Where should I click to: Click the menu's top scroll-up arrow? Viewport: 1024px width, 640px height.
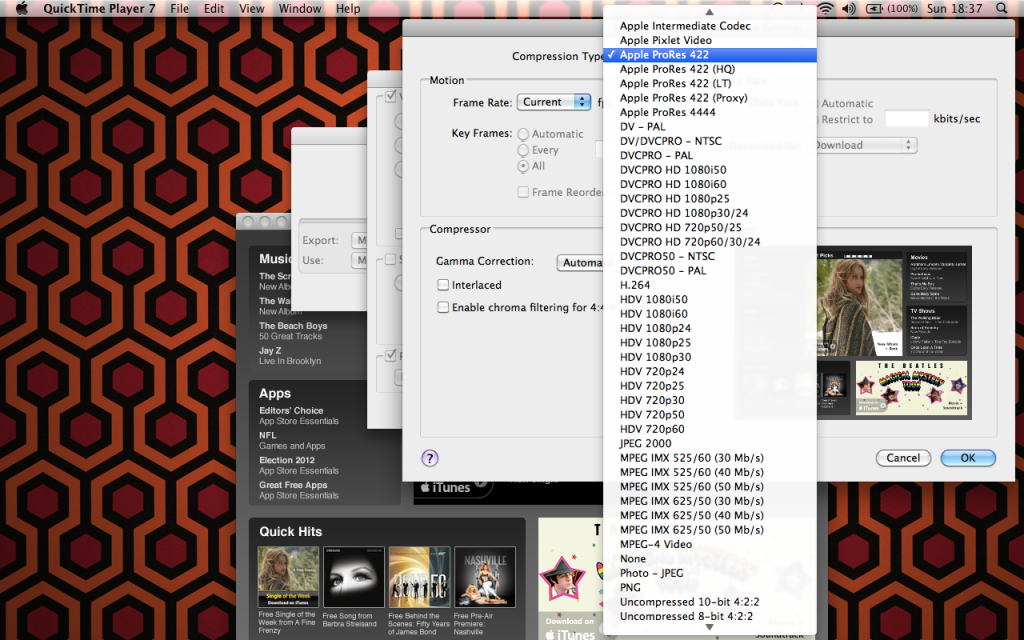[x=710, y=12]
